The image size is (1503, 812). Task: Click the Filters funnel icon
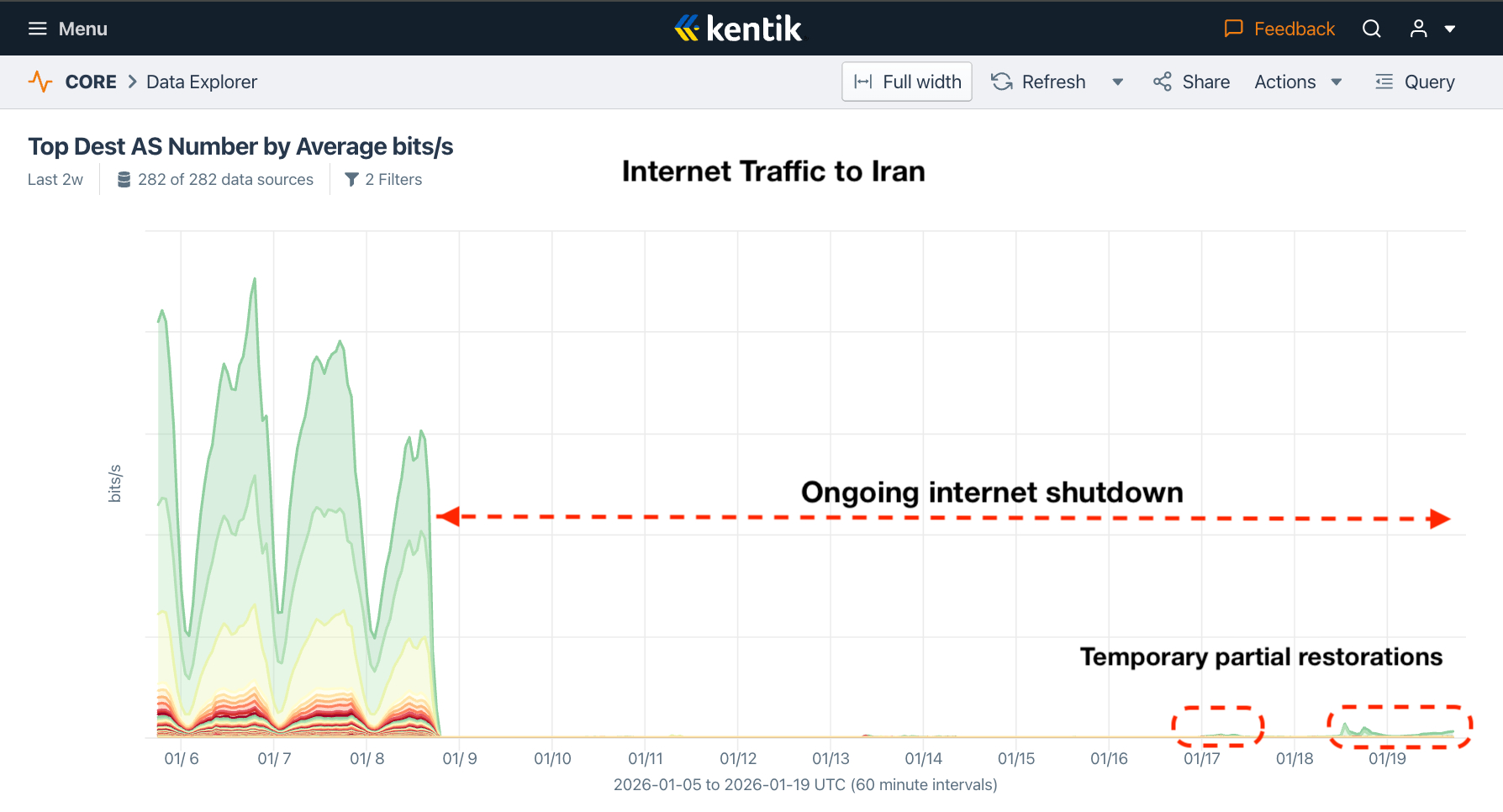351,179
